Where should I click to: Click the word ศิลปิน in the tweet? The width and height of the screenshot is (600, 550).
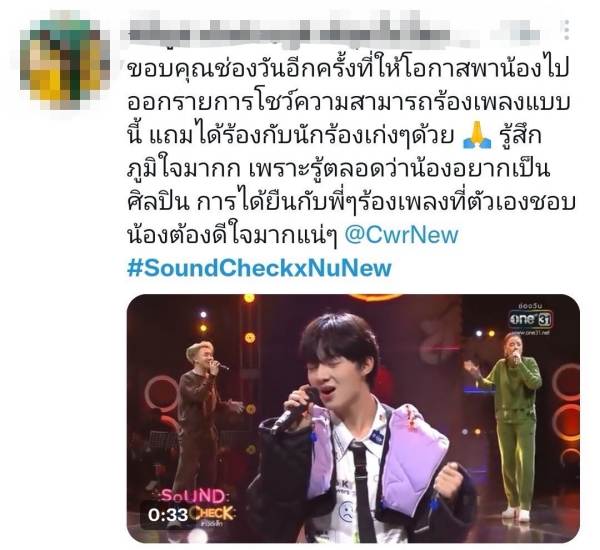158,202
